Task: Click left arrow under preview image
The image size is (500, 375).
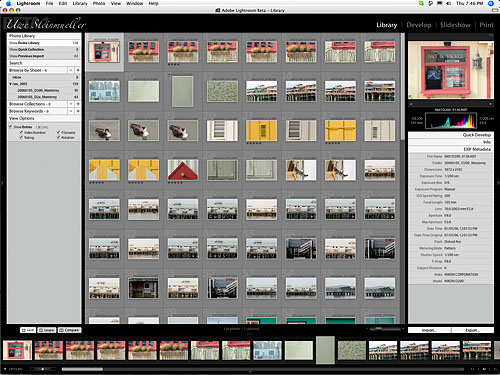Action: pos(411,104)
